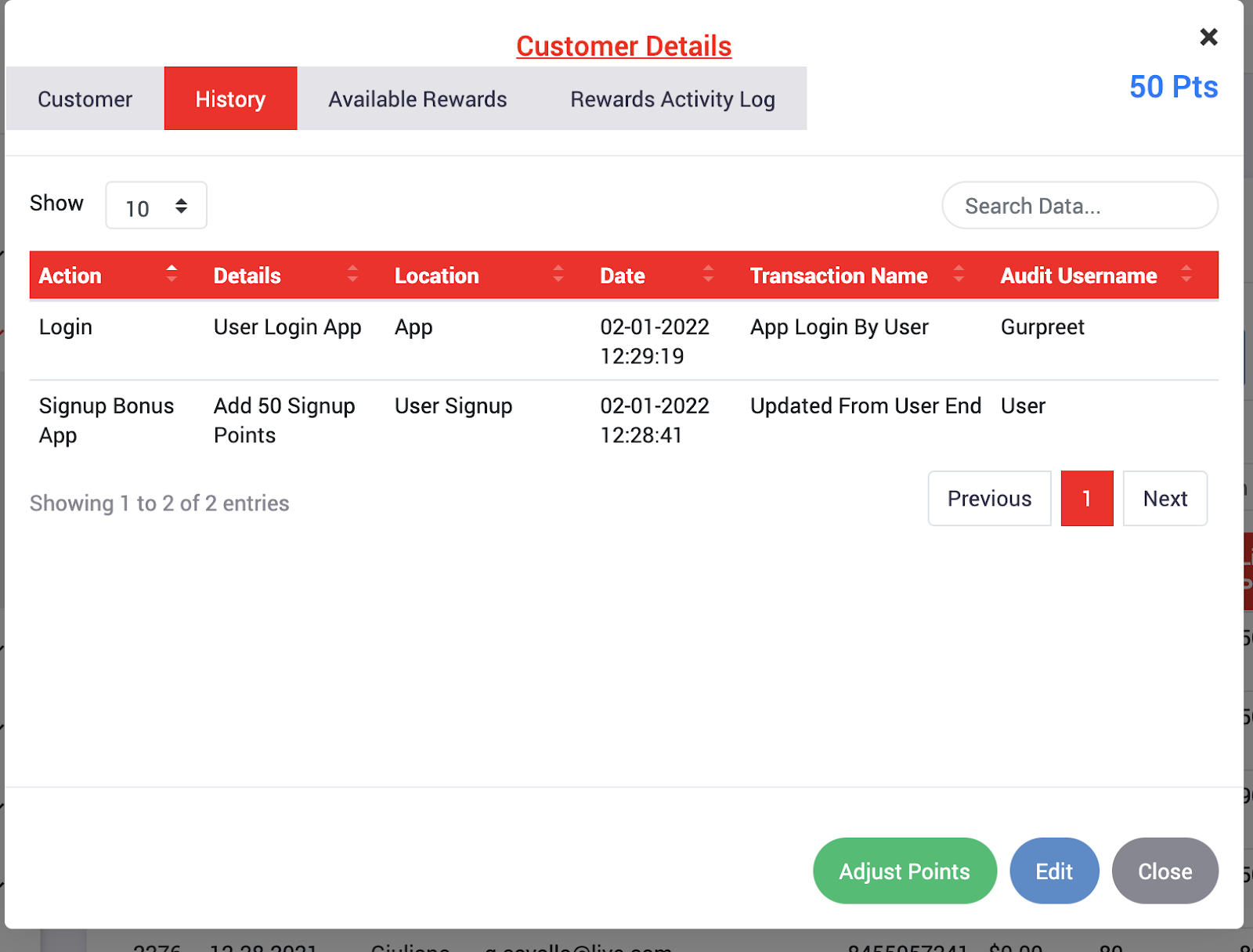Open the Available Rewards tab
The width and height of the screenshot is (1253, 952).
coord(417,99)
